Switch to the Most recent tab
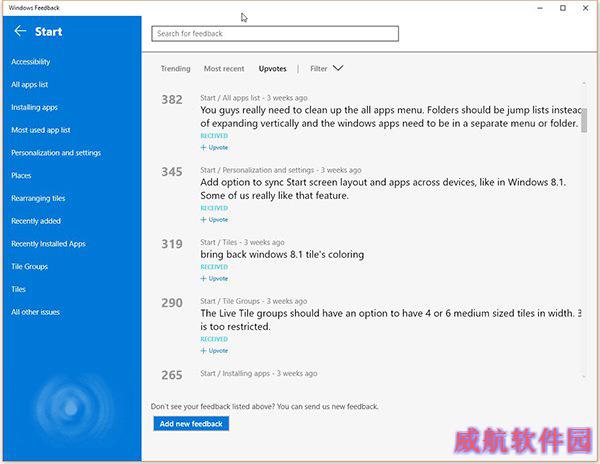600x464 pixels. 224,68
